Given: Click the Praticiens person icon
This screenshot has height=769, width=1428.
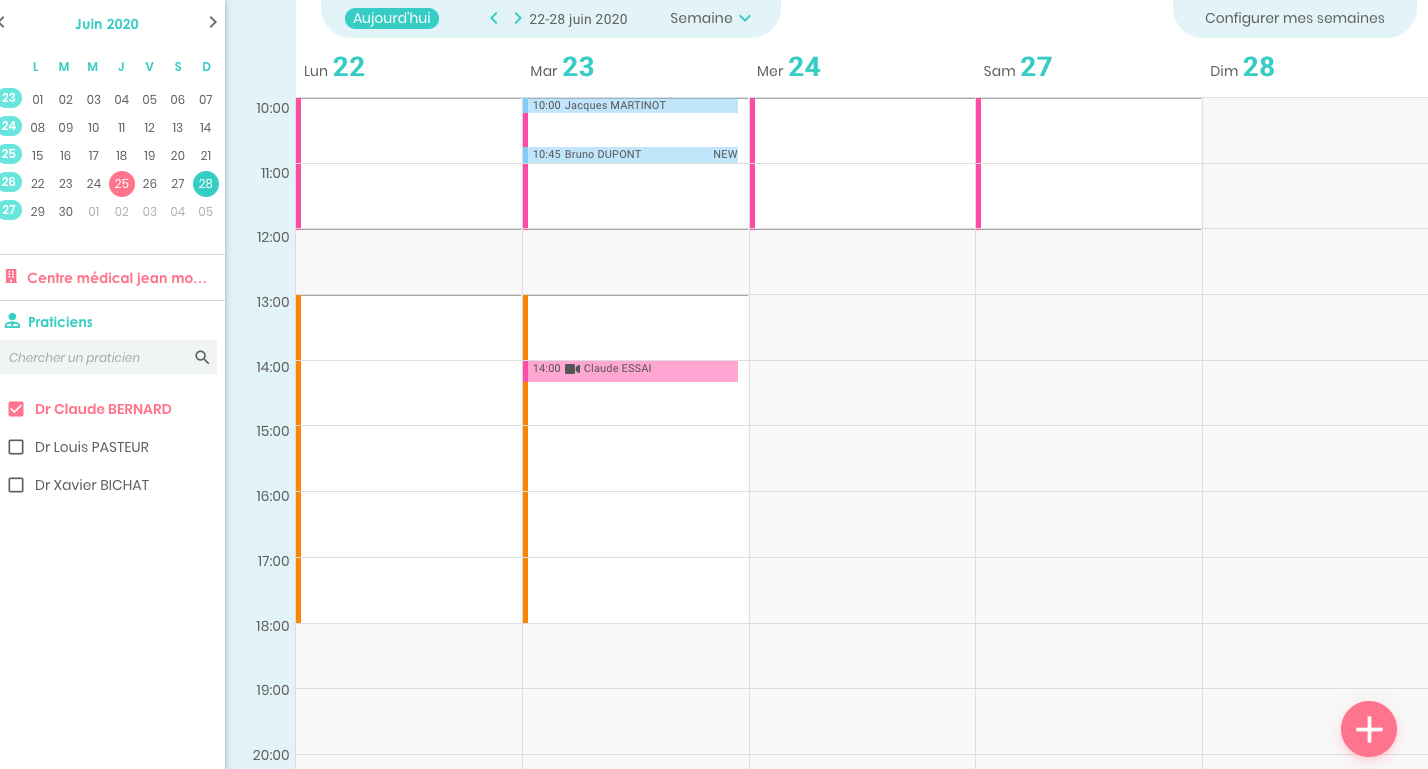Looking at the screenshot, I should point(12,322).
